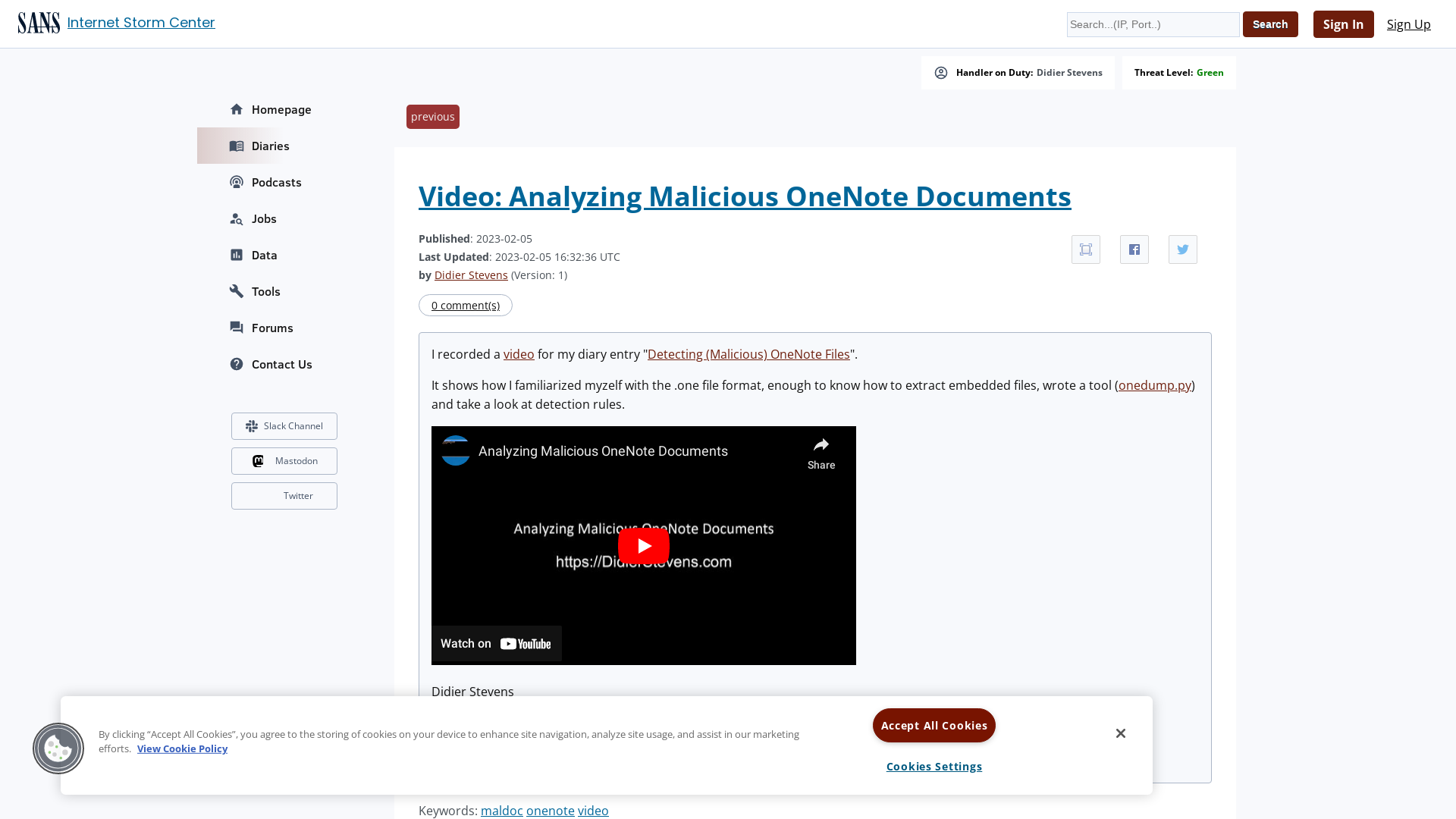Image resolution: width=1456 pixels, height=819 pixels.
Task: View 0 comment(s)
Action: [466, 306]
